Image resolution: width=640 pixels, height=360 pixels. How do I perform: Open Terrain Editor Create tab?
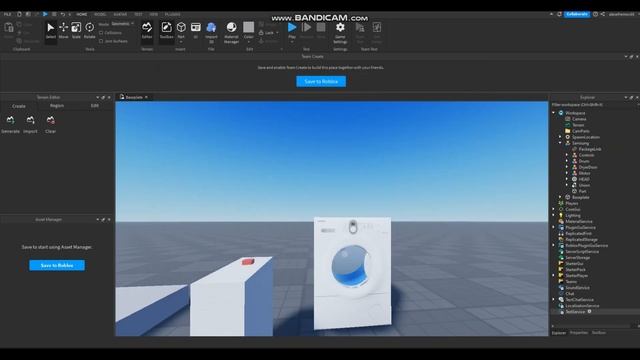(x=19, y=106)
